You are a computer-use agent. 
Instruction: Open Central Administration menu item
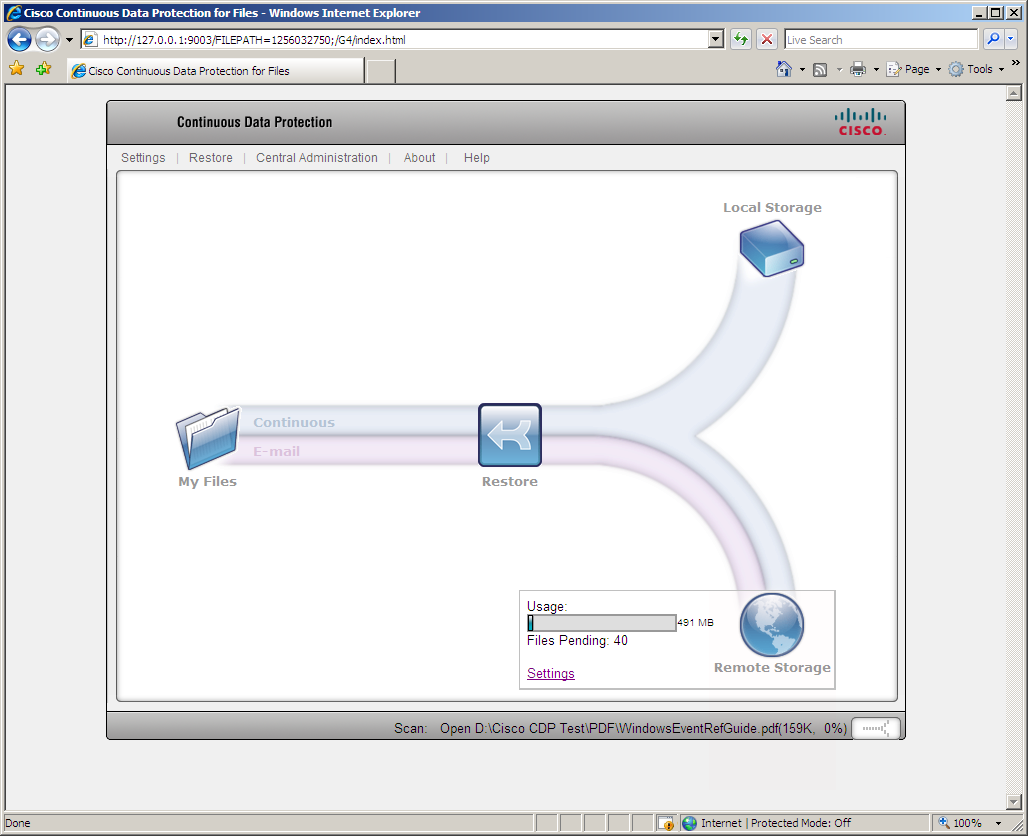[317, 158]
